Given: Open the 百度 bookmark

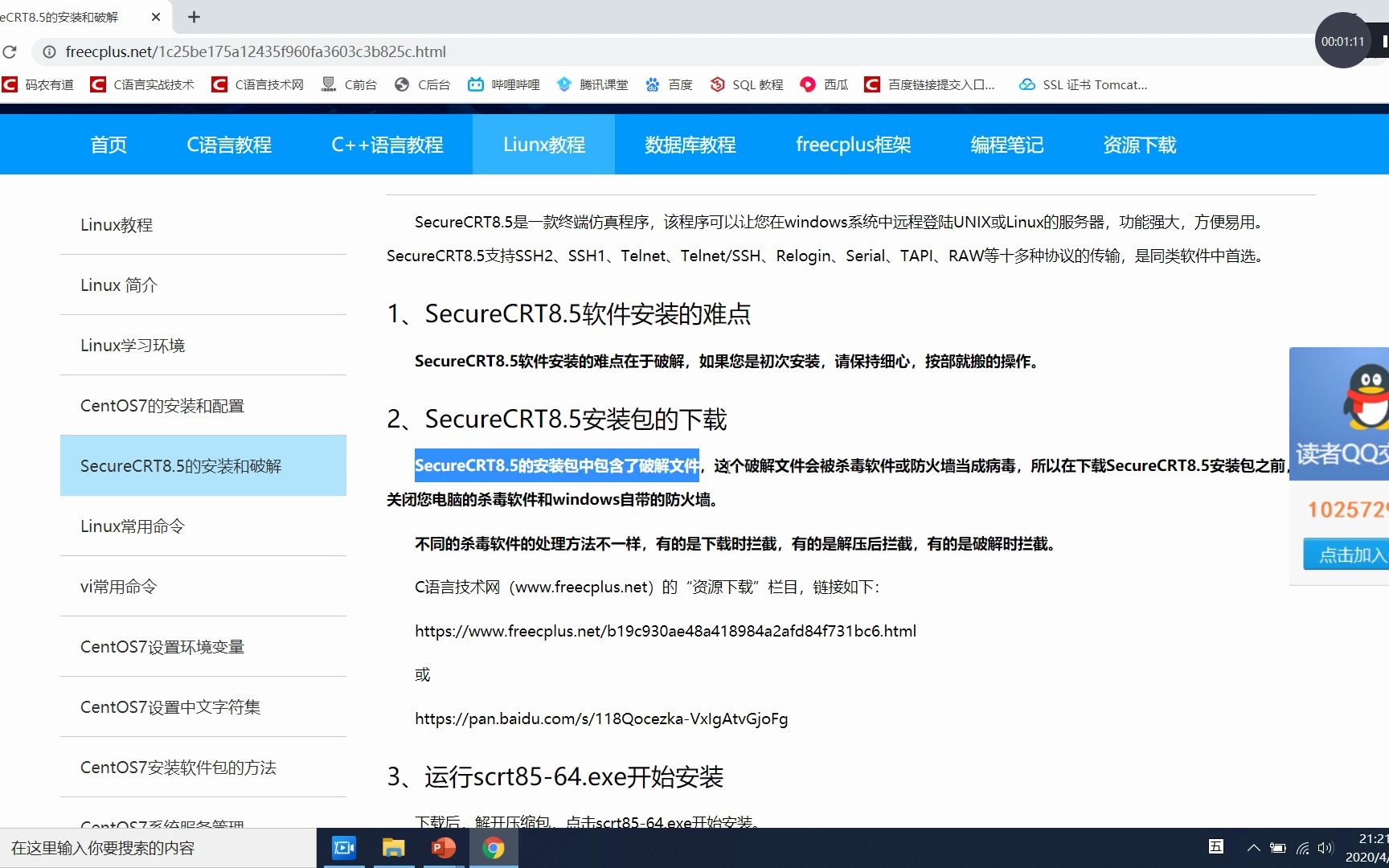Looking at the screenshot, I should [x=669, y=84].
